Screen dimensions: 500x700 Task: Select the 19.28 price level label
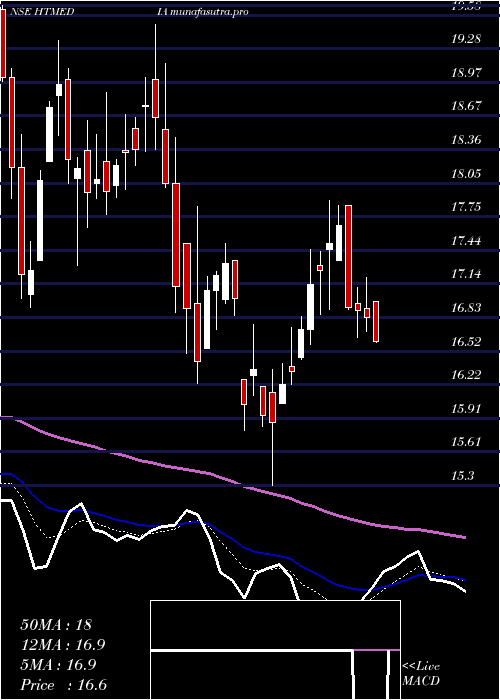[466, 38]
